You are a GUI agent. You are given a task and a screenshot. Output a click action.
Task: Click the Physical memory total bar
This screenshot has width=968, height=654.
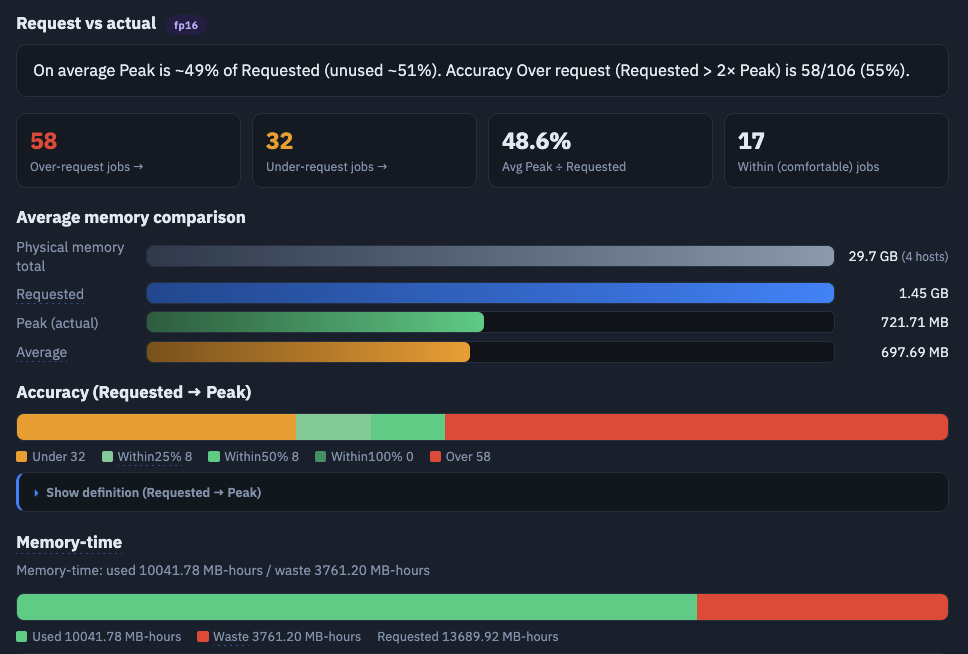[490, 256]
